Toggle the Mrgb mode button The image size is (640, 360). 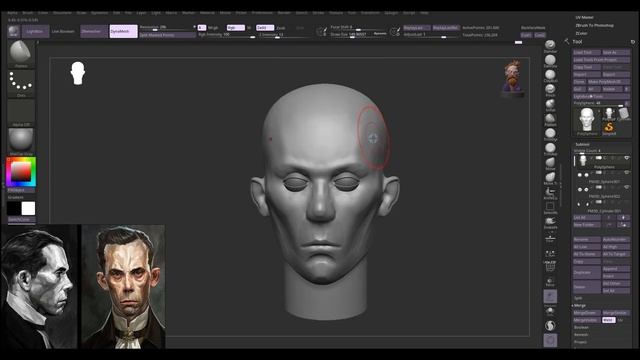point(213,28)
